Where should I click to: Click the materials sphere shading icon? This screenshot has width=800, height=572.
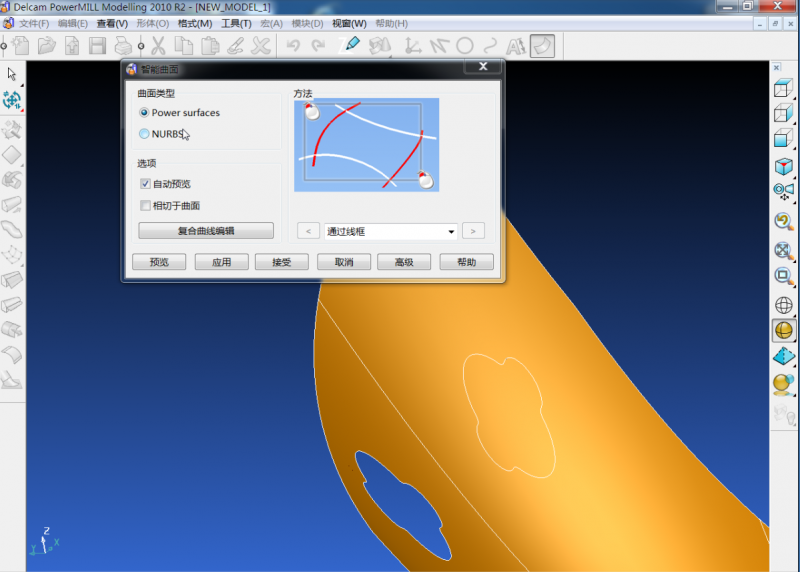pos(783,384)
